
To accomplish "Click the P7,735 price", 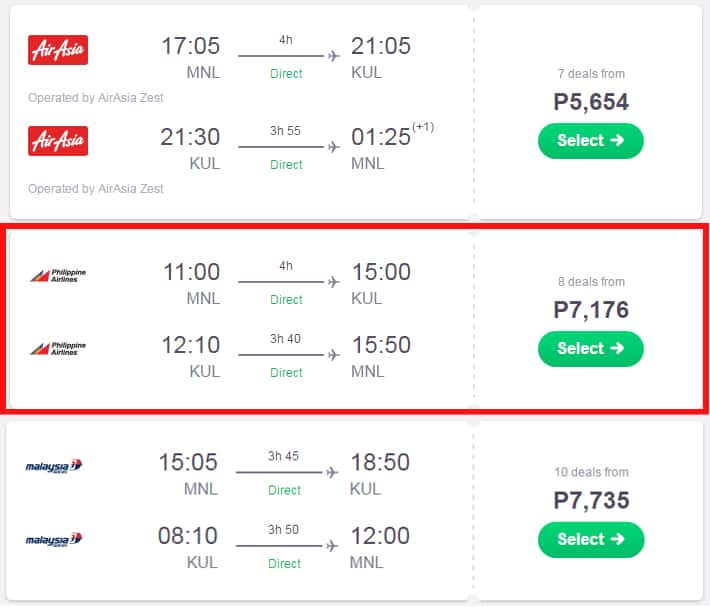I will coord(591,500).
